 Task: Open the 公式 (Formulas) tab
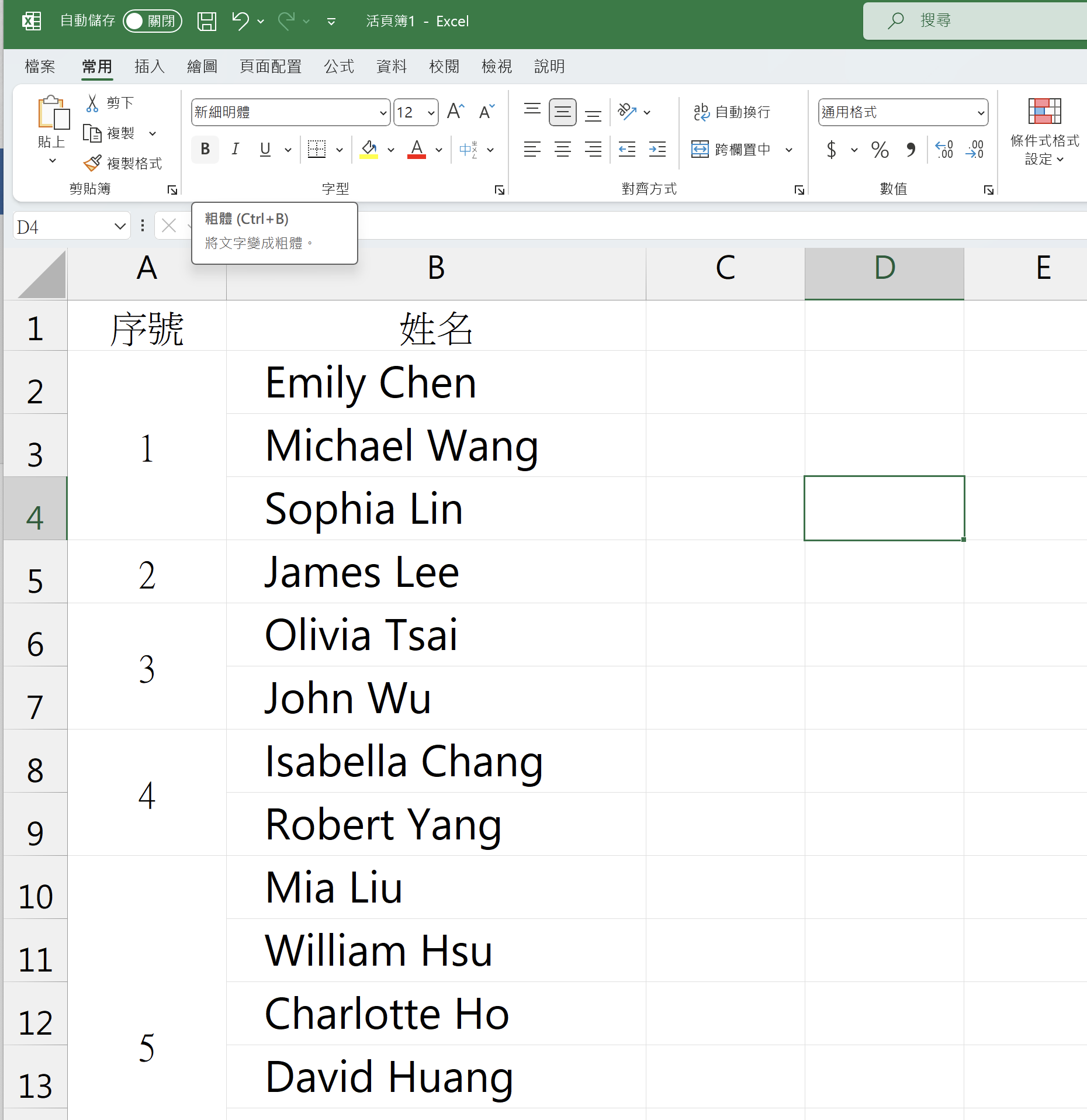tap(339, 67)
